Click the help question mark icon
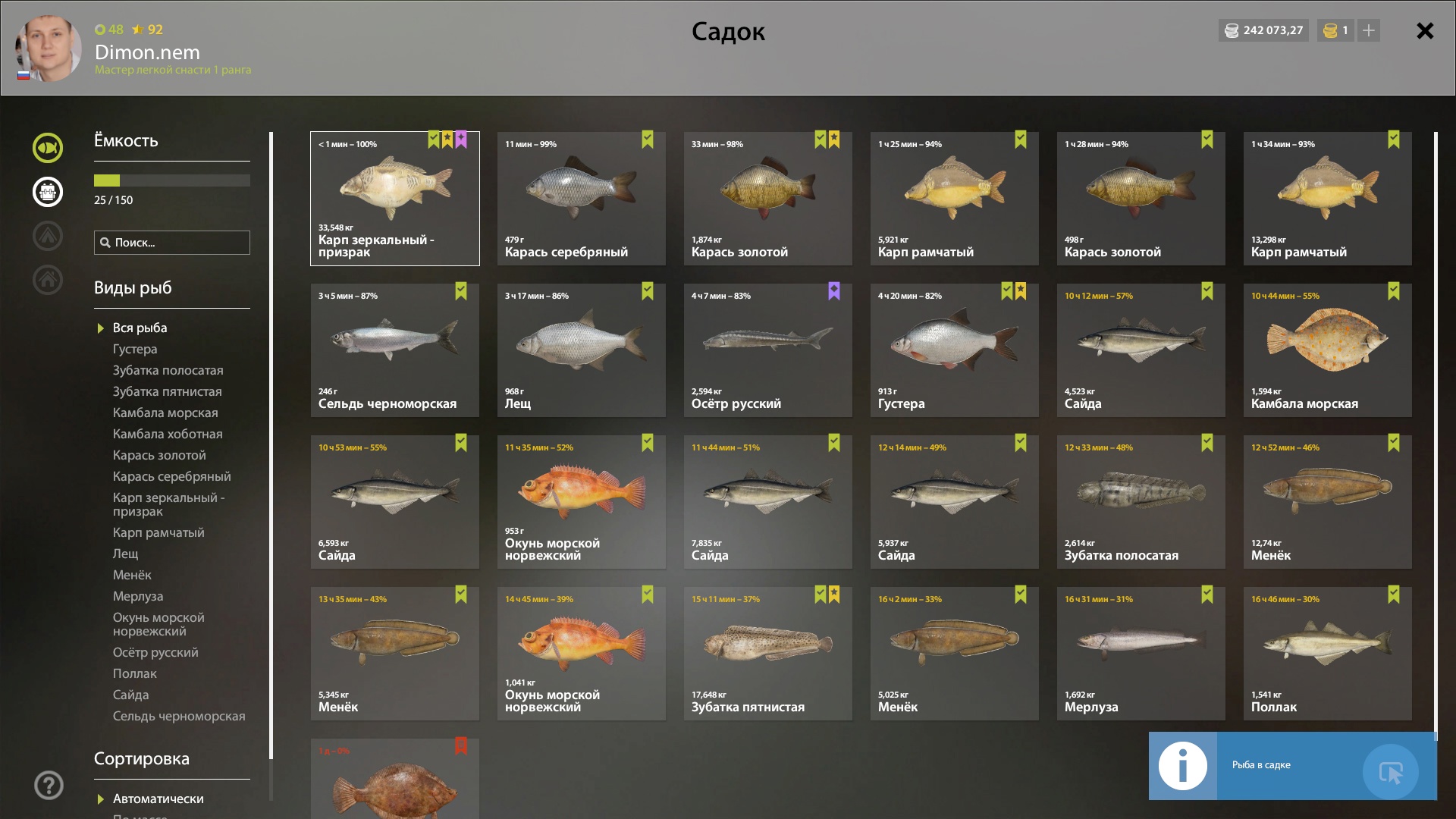1456x819 pixels. (x=49, y=786)
